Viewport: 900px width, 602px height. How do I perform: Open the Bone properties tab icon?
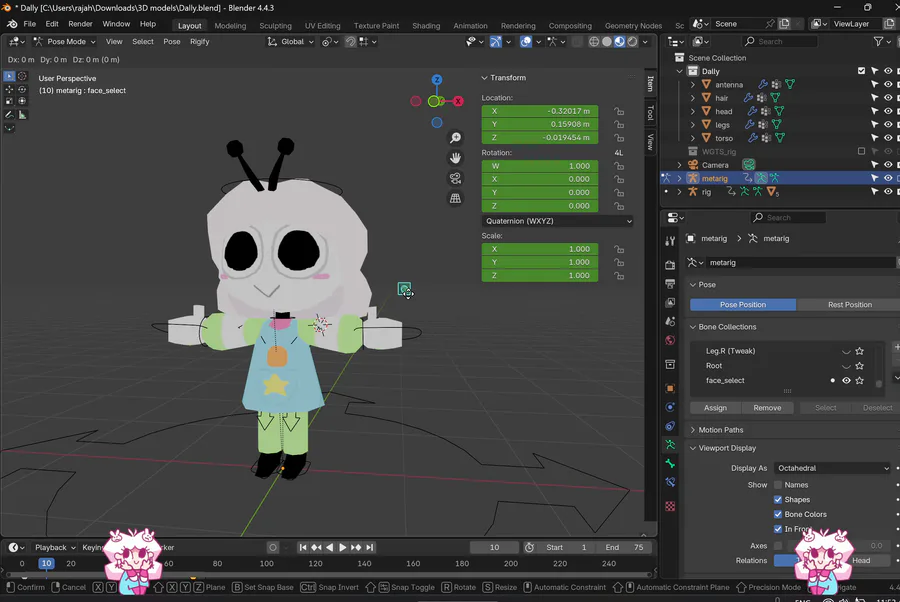670,464
